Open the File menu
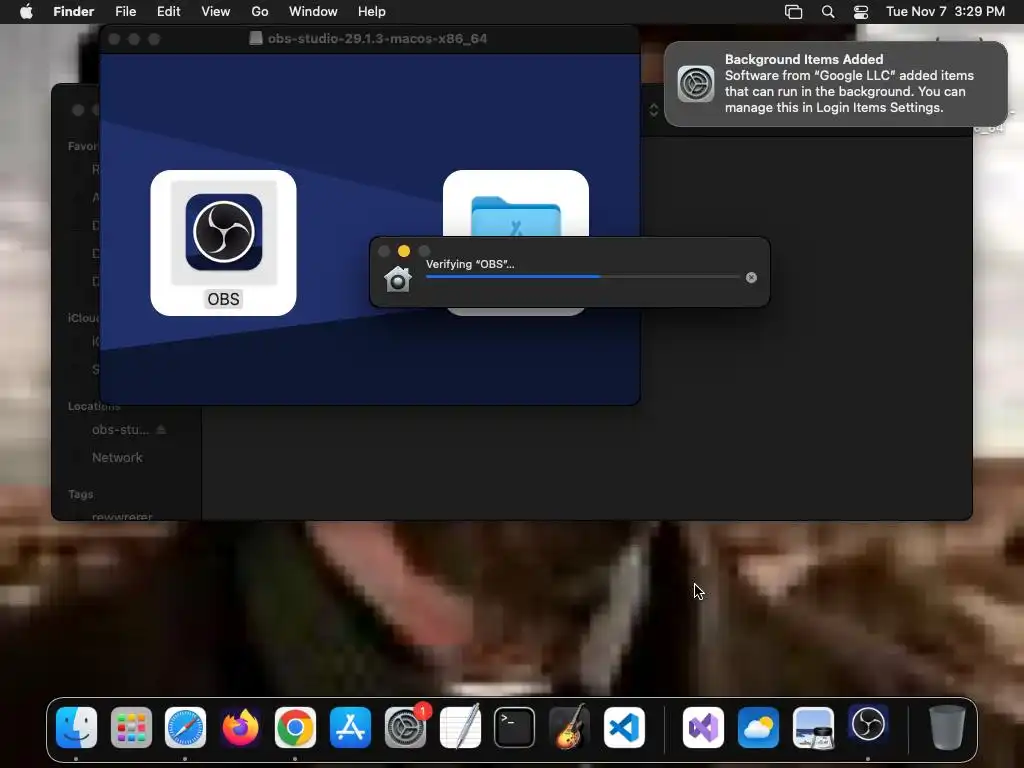Viewport: 1024px width, 768px height. coord(125,12)
